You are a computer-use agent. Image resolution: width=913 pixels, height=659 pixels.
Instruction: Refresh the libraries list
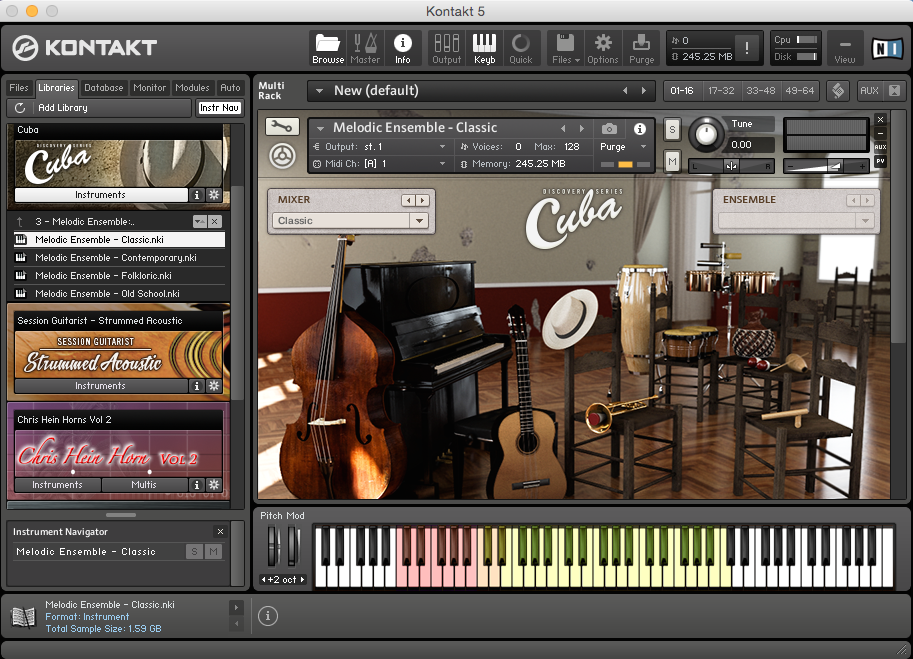(x=20, y=108)
